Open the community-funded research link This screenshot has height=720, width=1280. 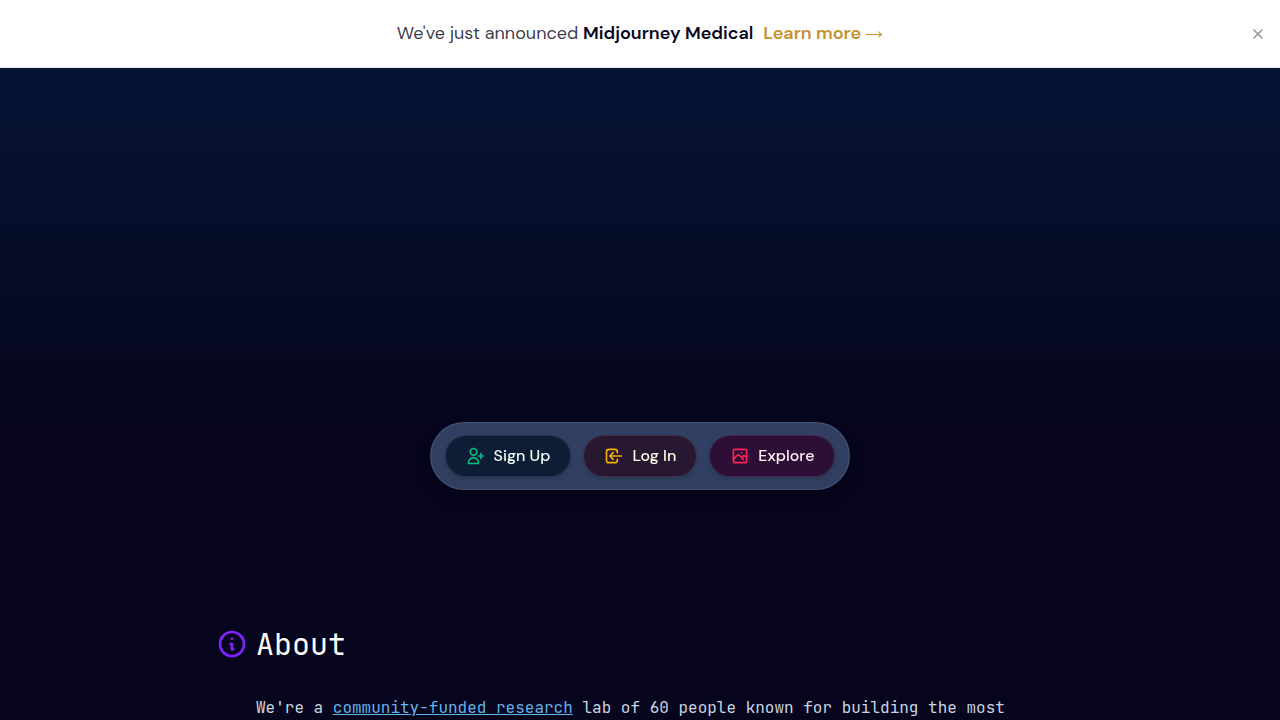coord(453,707)
